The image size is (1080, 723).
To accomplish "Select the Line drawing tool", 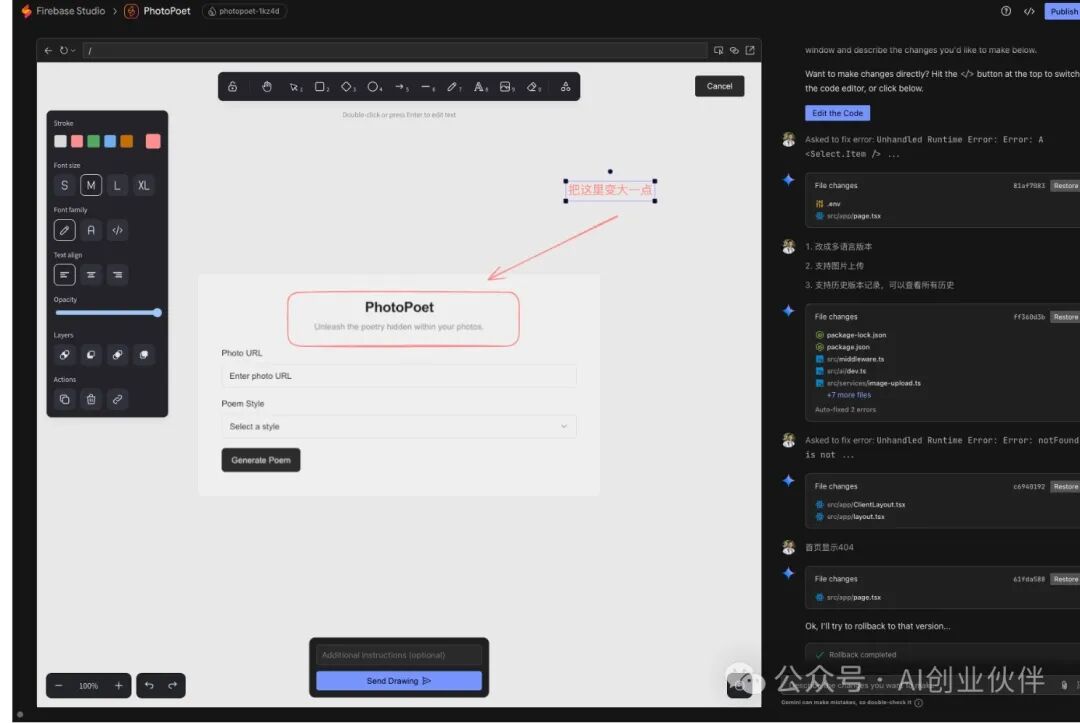I will tap(427, 87).
